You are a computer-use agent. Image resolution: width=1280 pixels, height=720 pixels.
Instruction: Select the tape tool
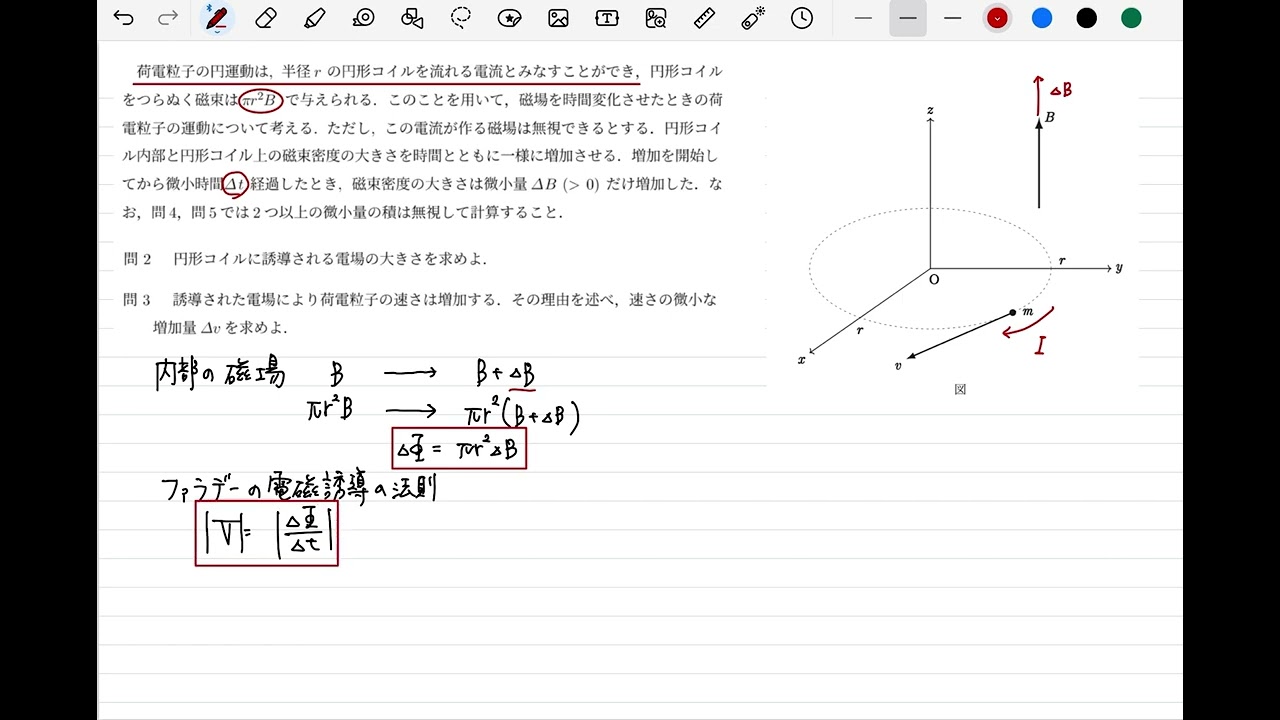tap(364, 18)
